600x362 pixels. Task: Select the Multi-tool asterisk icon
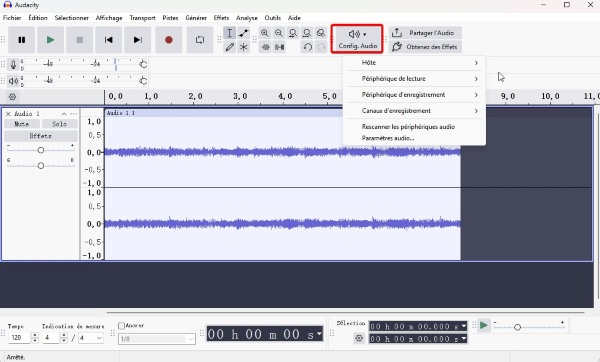click(x=244, y=47)
